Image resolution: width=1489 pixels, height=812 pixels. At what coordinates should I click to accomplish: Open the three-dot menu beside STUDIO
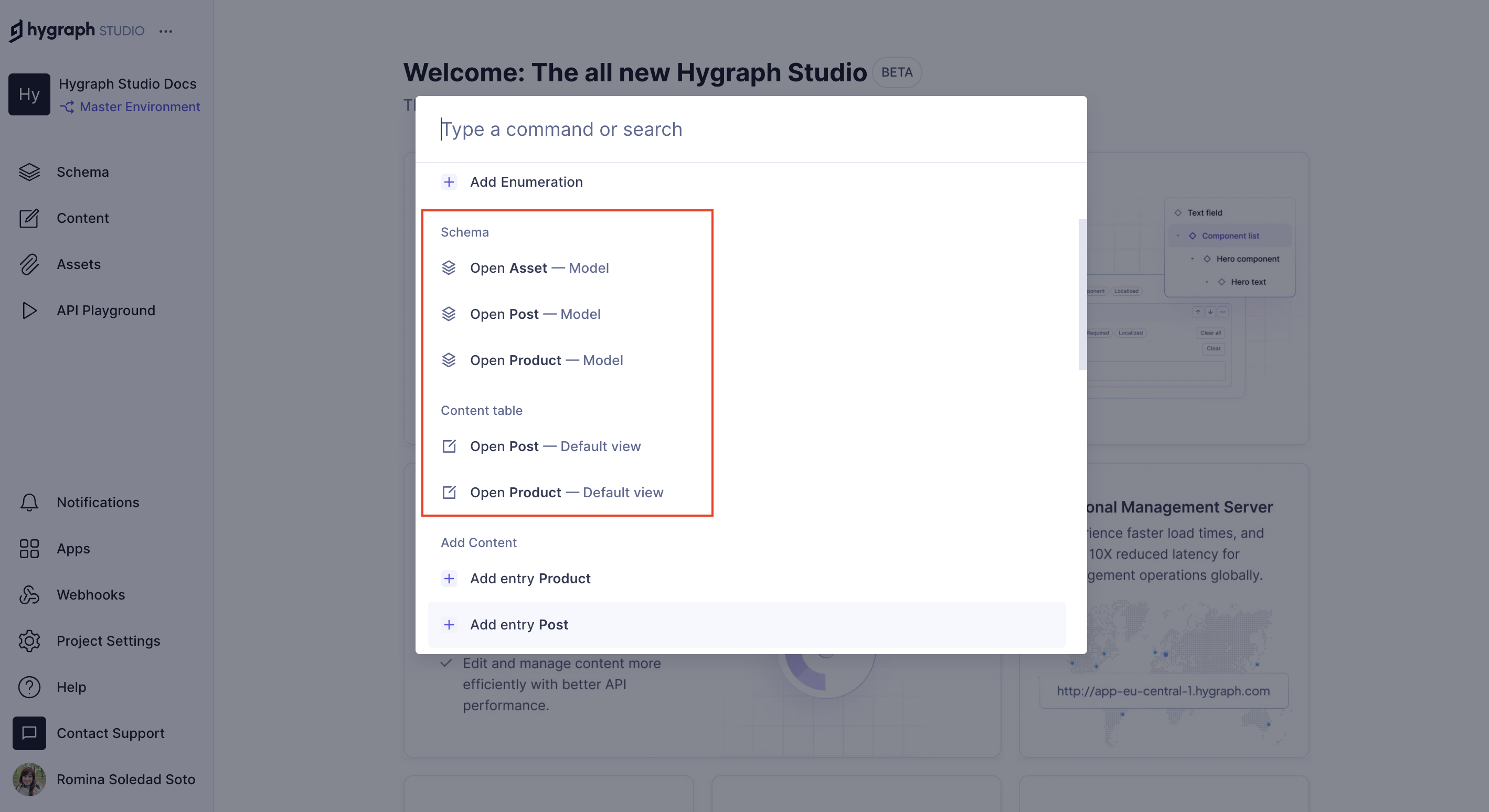pyautogui.click(x=166, y=31)
